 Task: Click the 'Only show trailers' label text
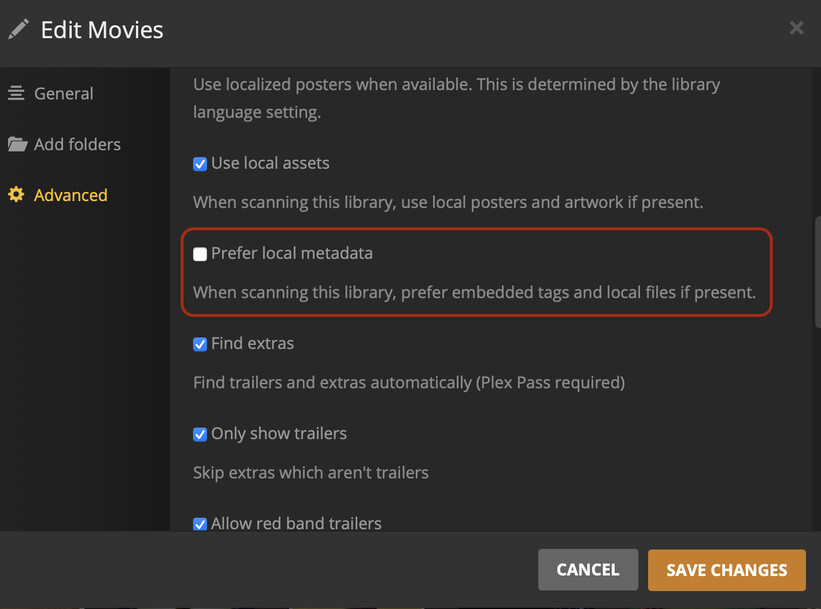pyautogui.click(x=278, y=433)
